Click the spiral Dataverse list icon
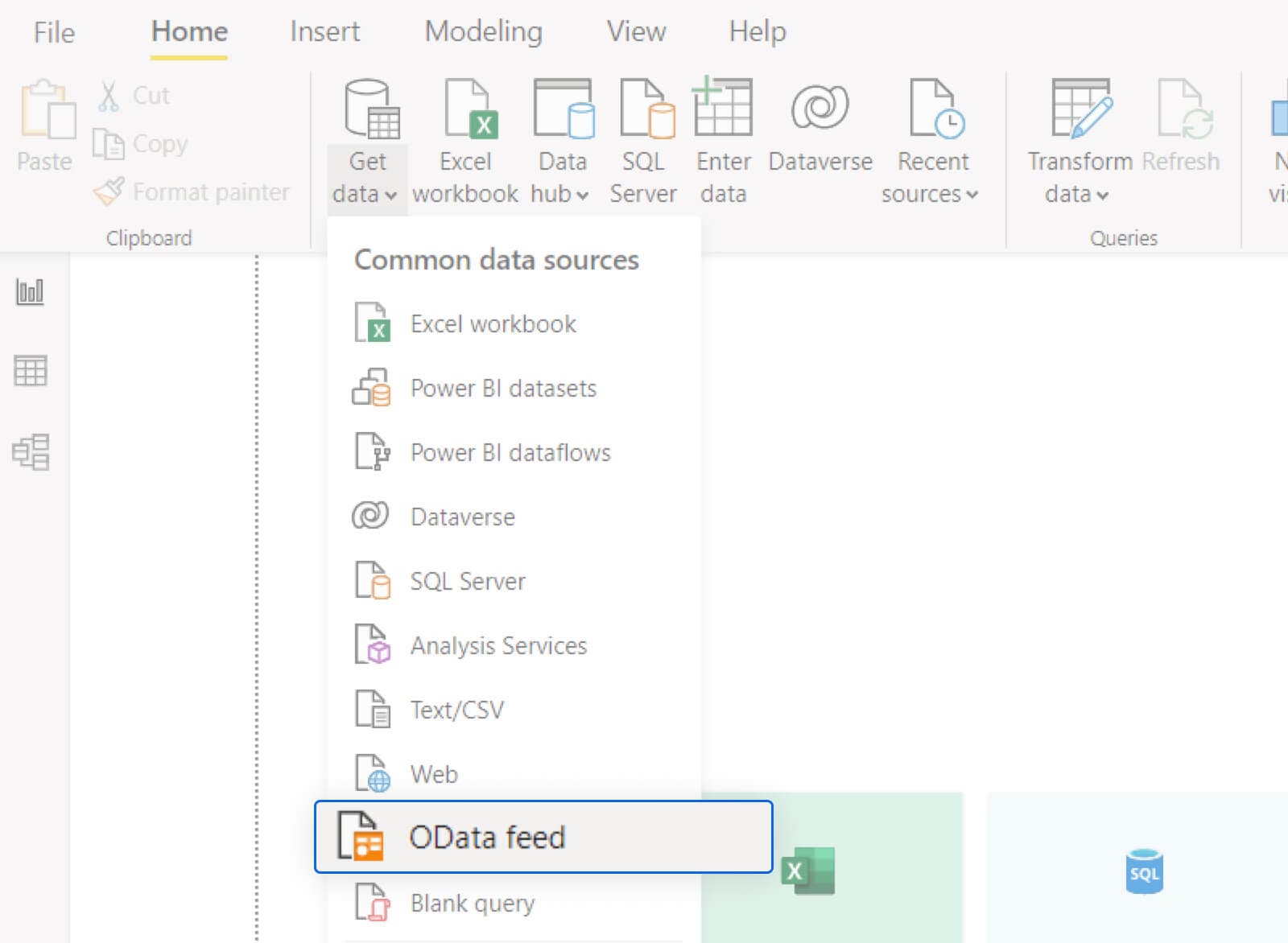Image resolution: width=1288 pixels, height=943 pixels. [x=370, y=515]
